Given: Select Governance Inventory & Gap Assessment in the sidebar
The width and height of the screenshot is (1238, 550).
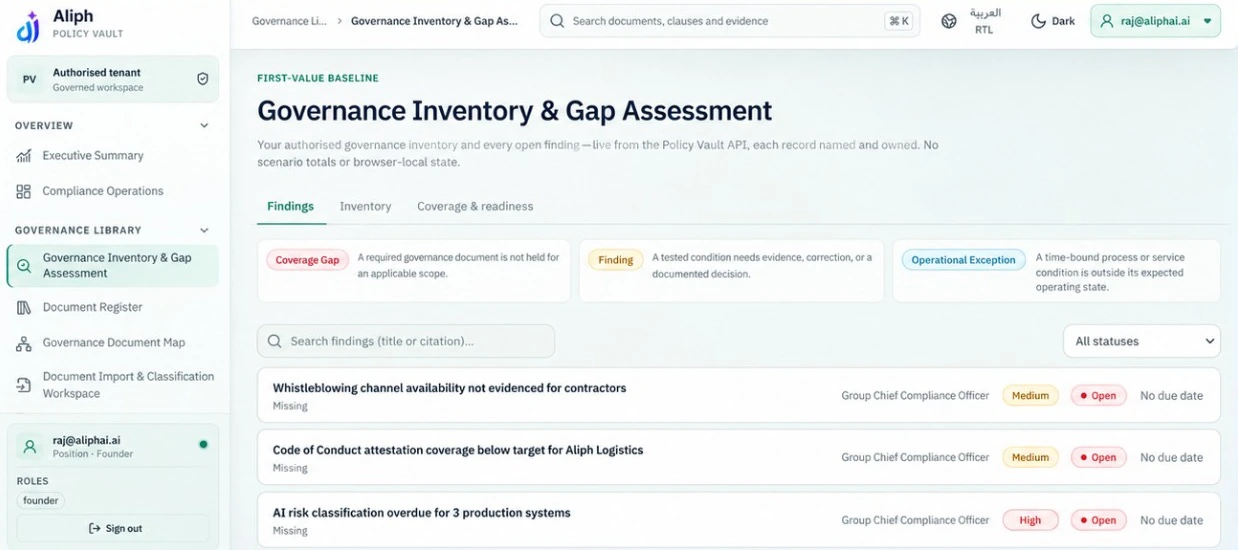Looking at the screenshot, I should [113, 266].
